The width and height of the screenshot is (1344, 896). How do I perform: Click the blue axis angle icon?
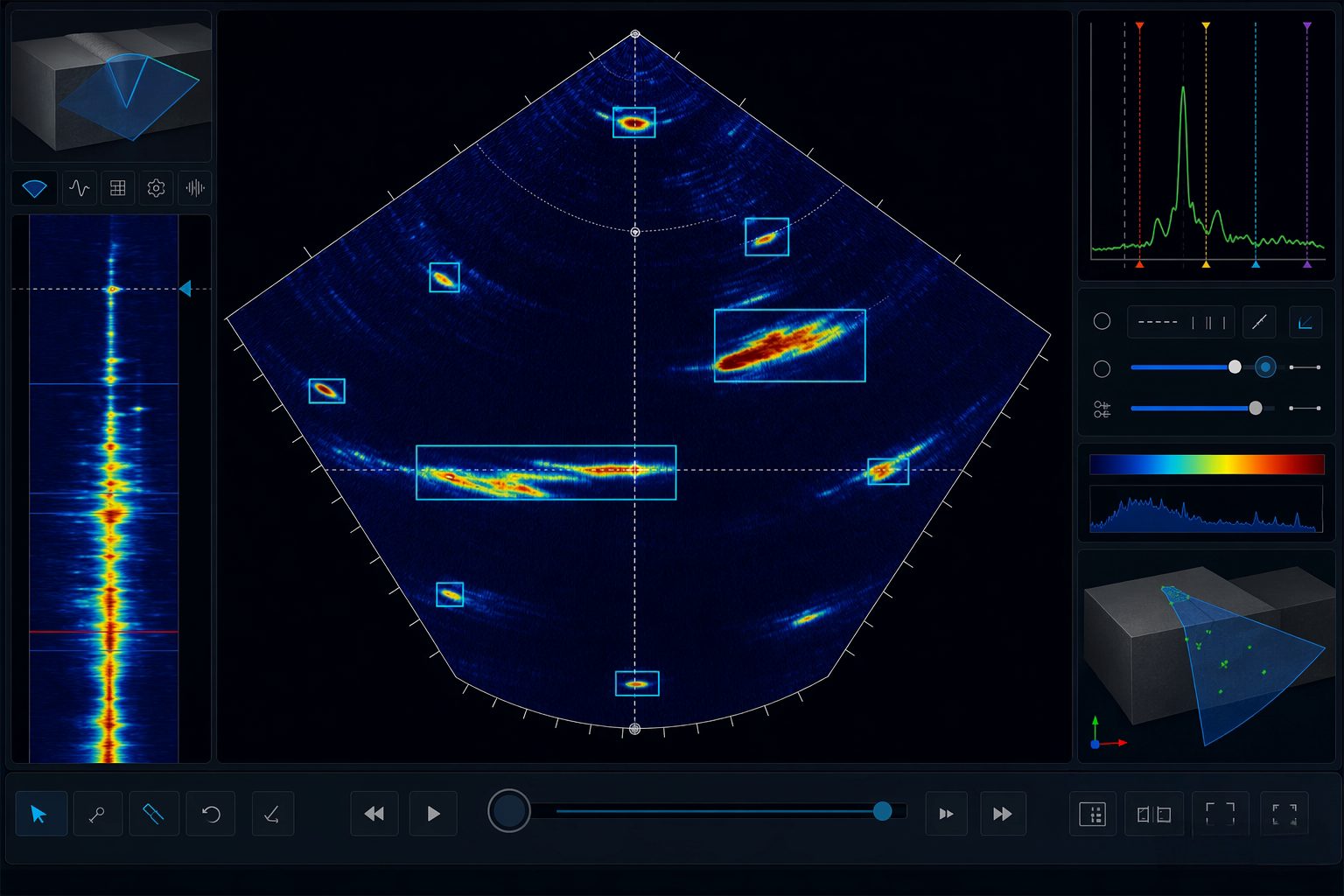1305,322
